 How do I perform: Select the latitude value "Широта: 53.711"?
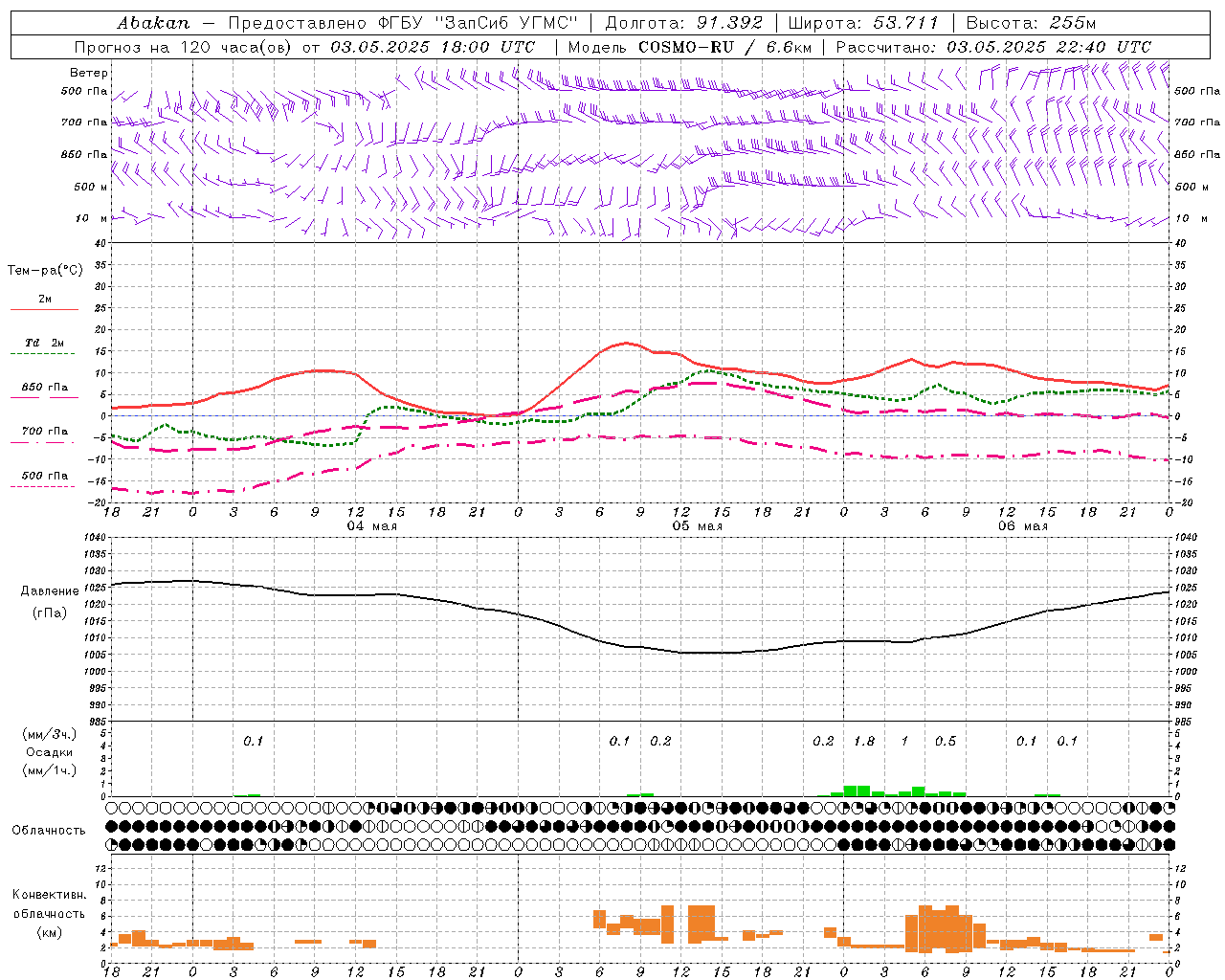(x=864, y=23)
